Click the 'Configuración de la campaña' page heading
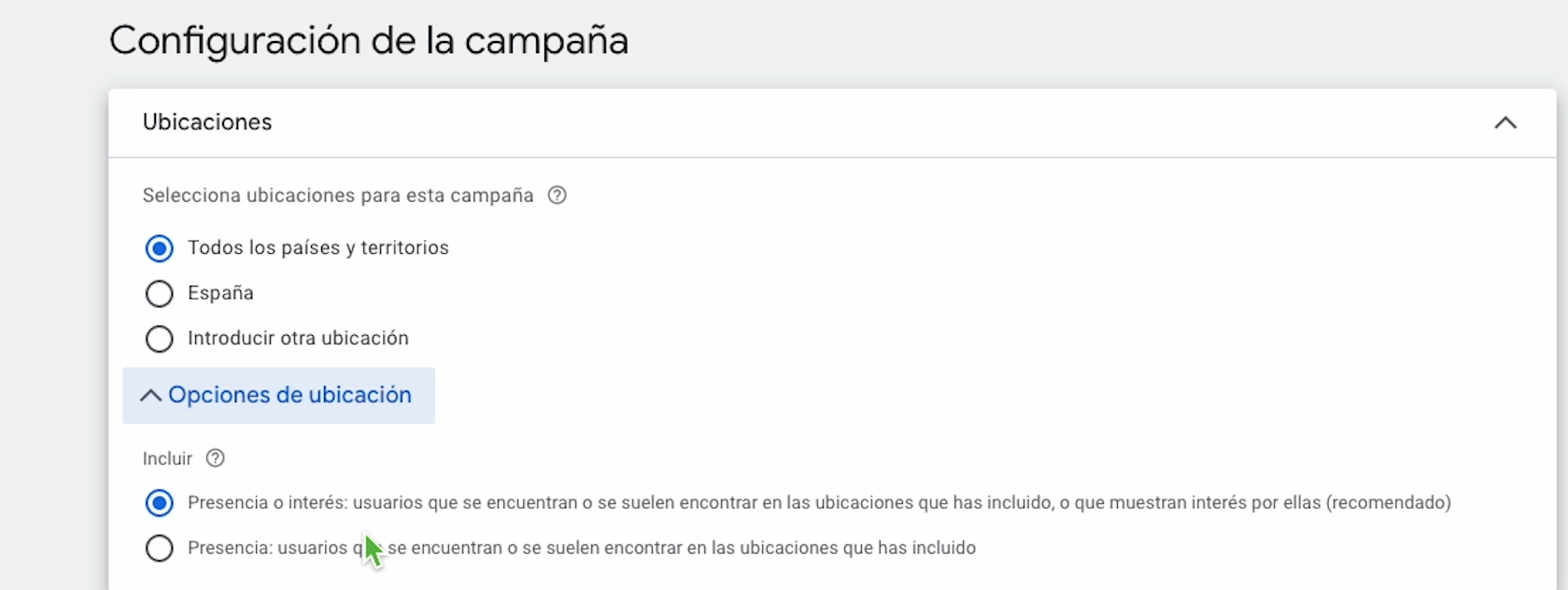The height and width of the screenshot is (590, 1568). [368, 41]
